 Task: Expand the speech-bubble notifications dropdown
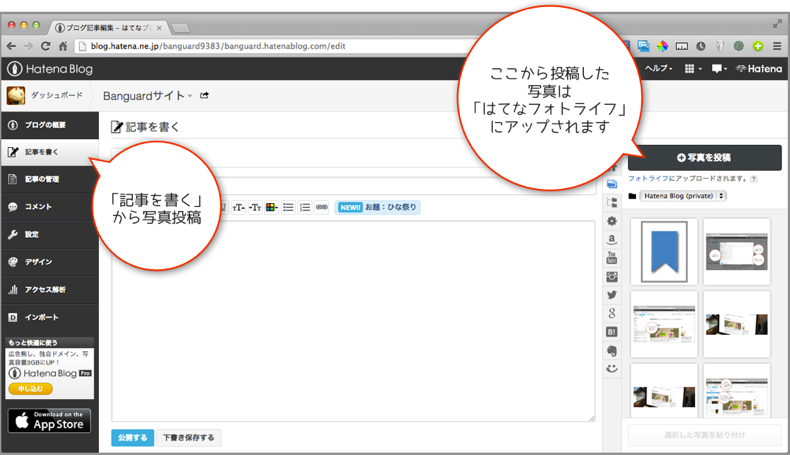[x=719, y=69]
